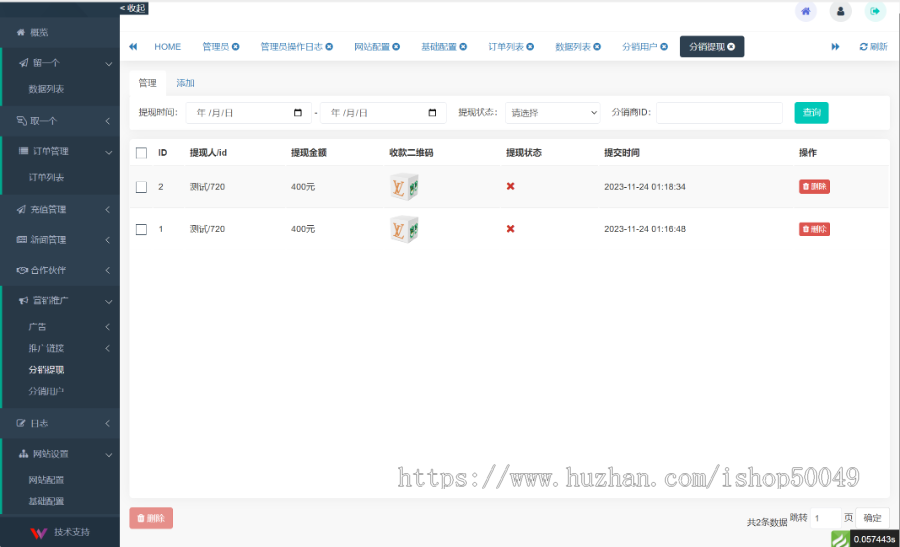
Task: Expand the 推广链接 submenu in the sidebar
Action: pos(60,348)
